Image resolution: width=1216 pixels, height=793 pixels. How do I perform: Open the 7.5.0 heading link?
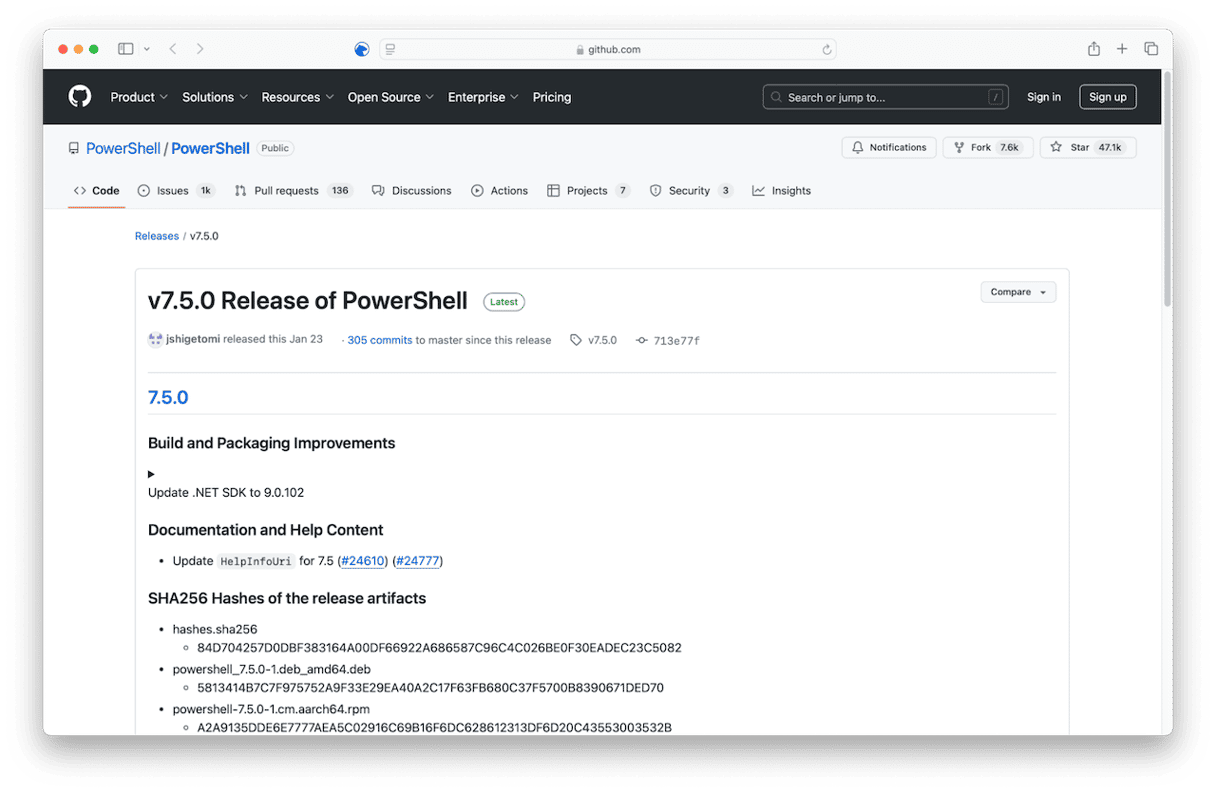(x=168, y=397)
